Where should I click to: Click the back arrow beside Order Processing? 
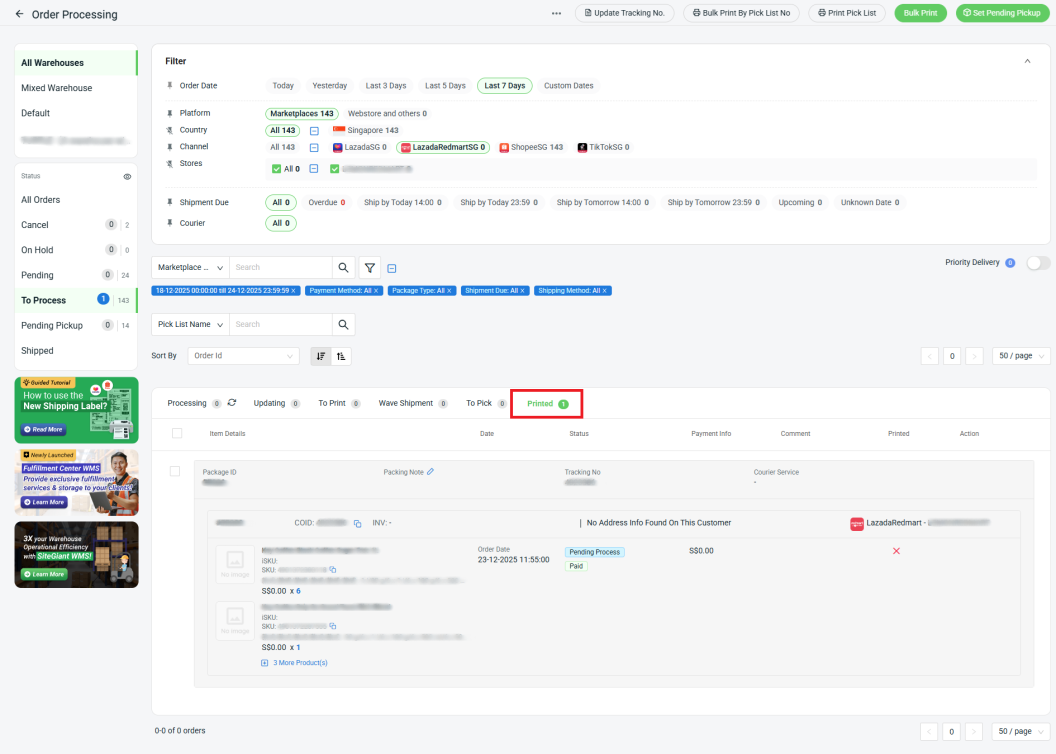[x=20, y=14]
